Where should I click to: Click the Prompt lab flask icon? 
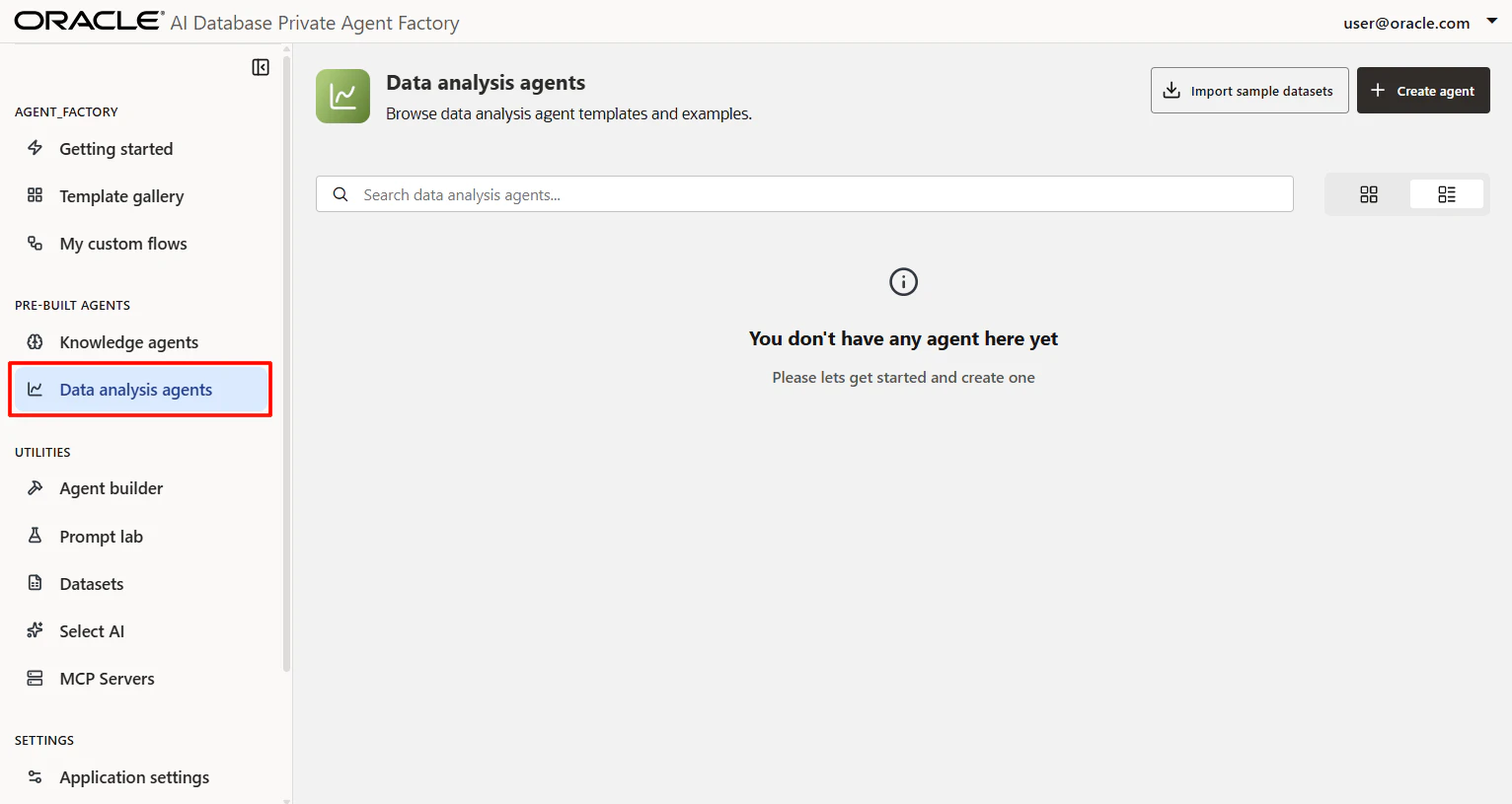(35, 536)
